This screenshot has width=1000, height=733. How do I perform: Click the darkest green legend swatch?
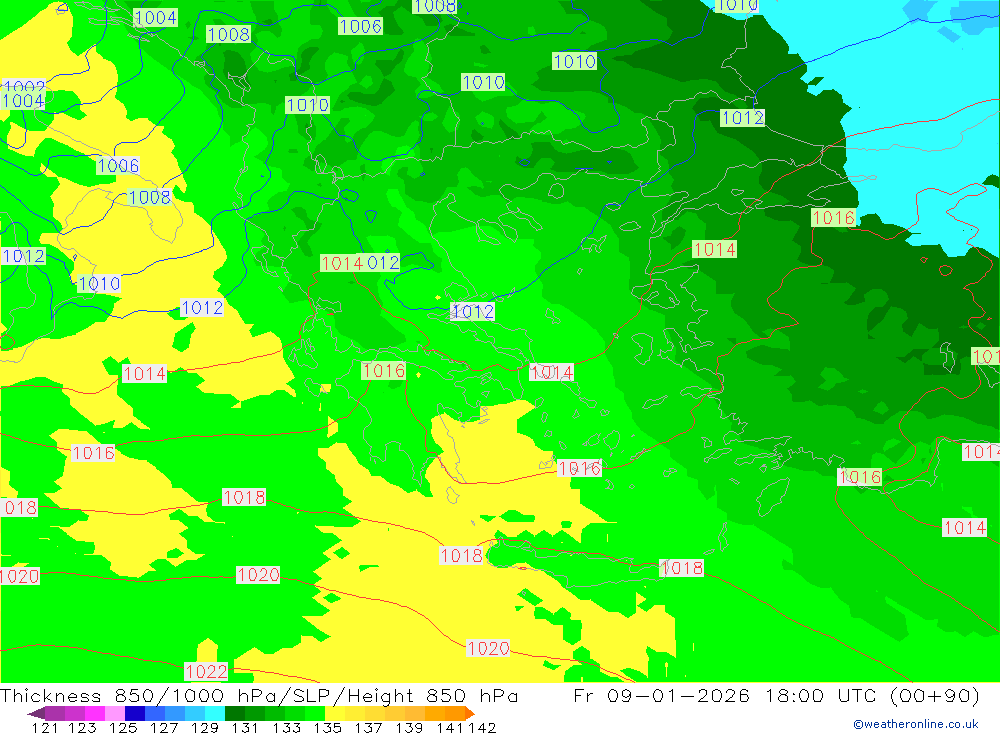point(235,713)
